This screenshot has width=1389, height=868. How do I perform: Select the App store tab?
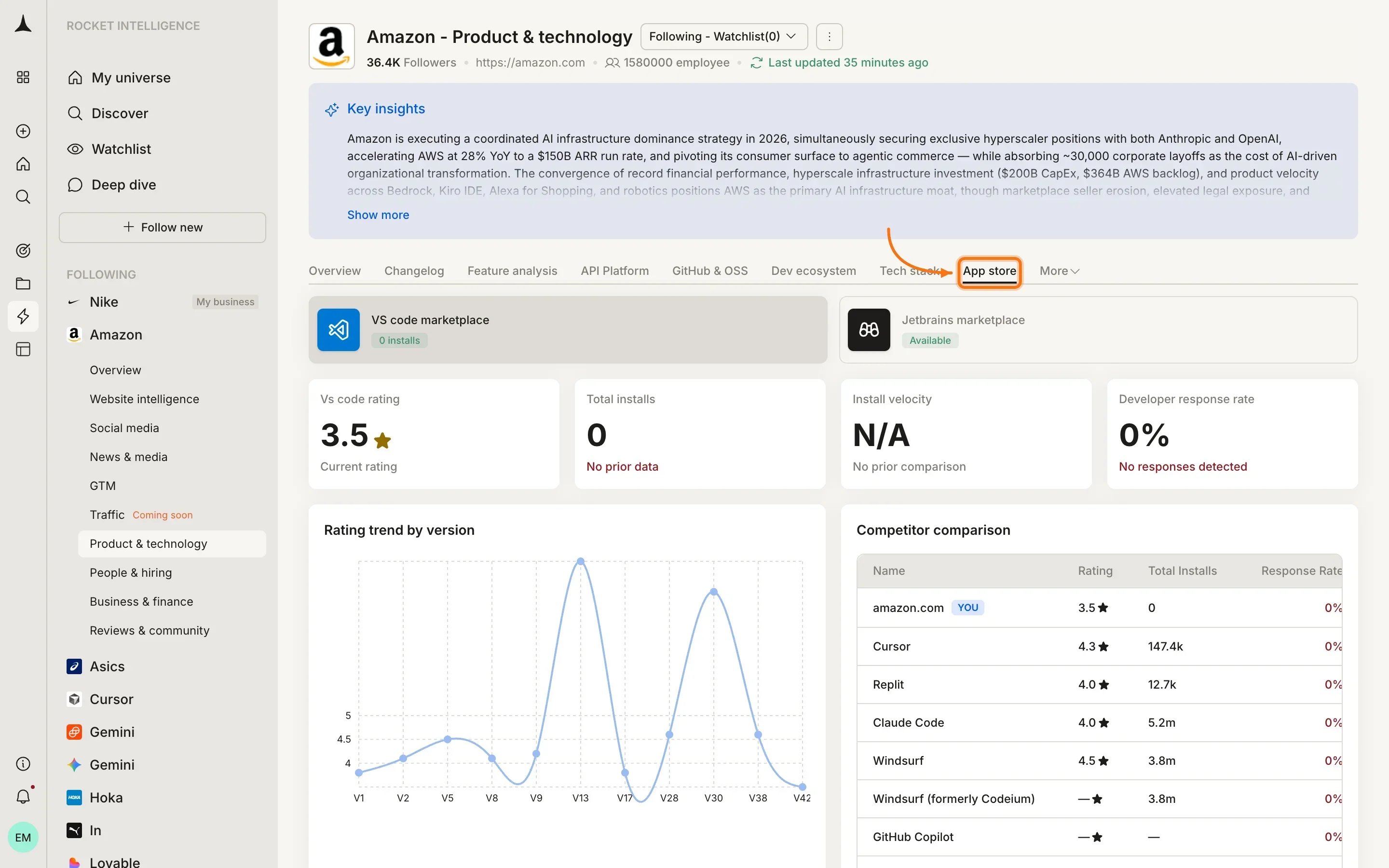[x=990, y=271]
